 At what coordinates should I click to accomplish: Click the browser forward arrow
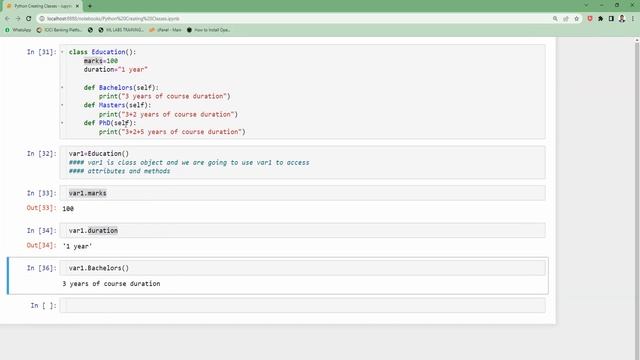18,18
